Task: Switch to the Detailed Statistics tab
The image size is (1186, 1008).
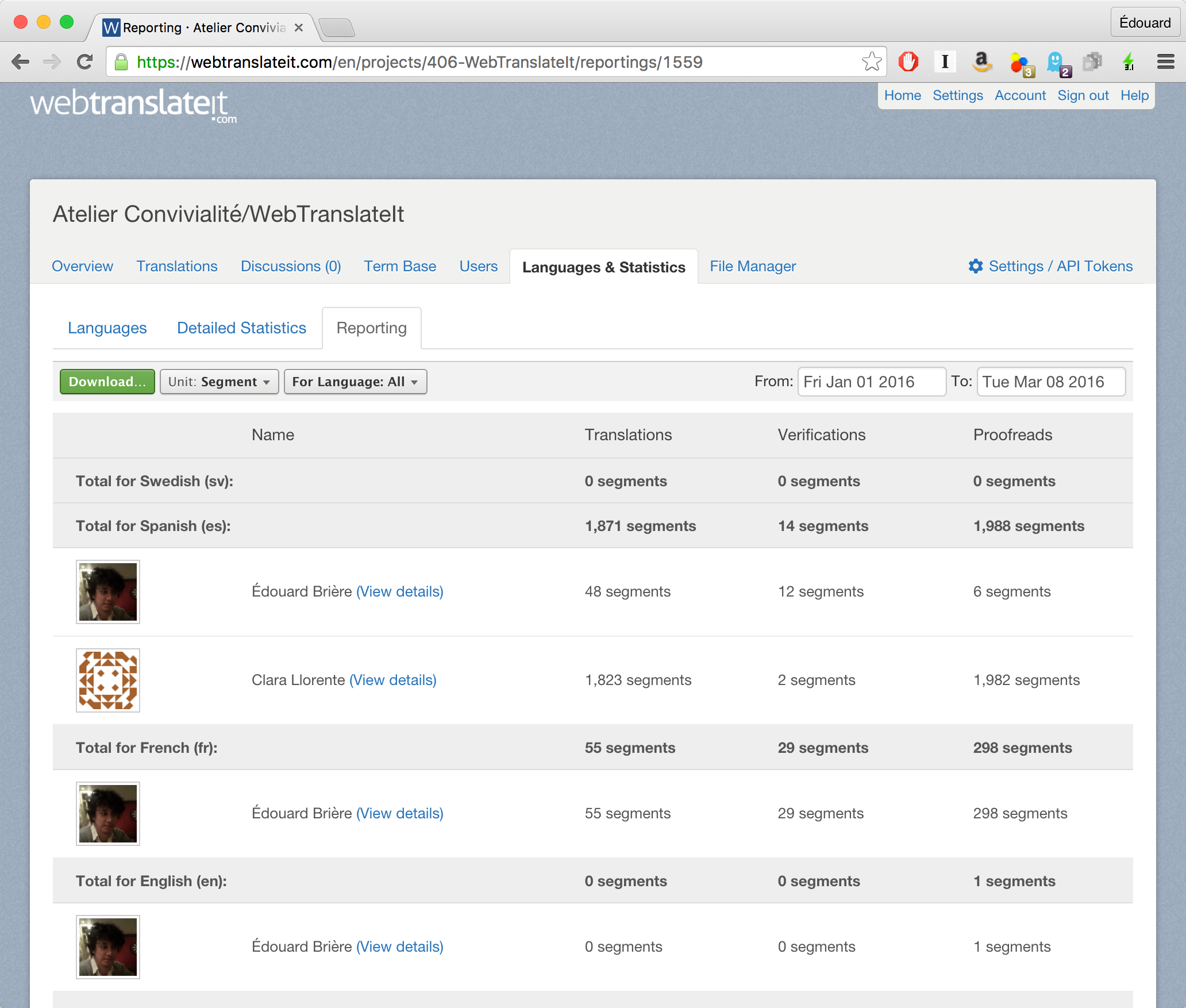Action: [241, 328]
